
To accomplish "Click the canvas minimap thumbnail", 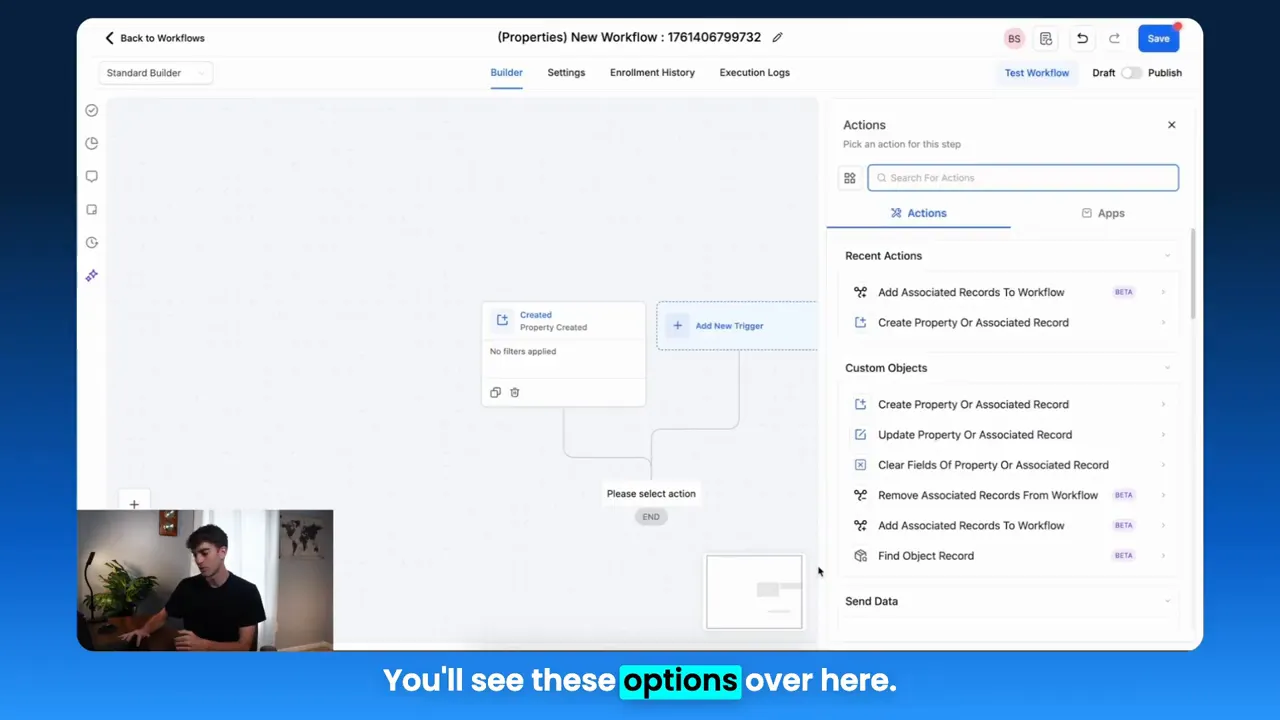I will point(754,592).
